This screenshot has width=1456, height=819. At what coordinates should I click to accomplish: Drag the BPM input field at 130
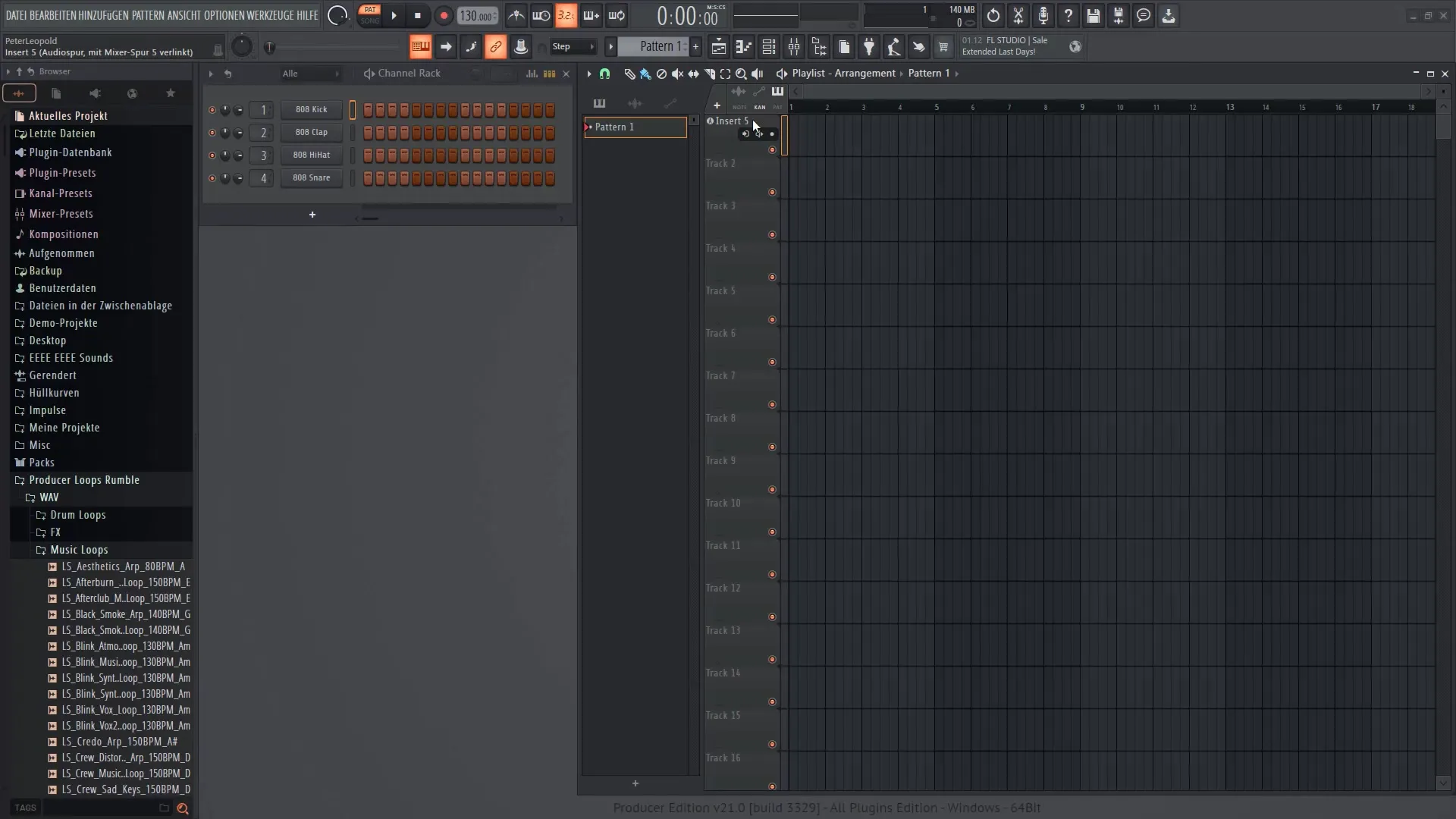pos(476,15)
